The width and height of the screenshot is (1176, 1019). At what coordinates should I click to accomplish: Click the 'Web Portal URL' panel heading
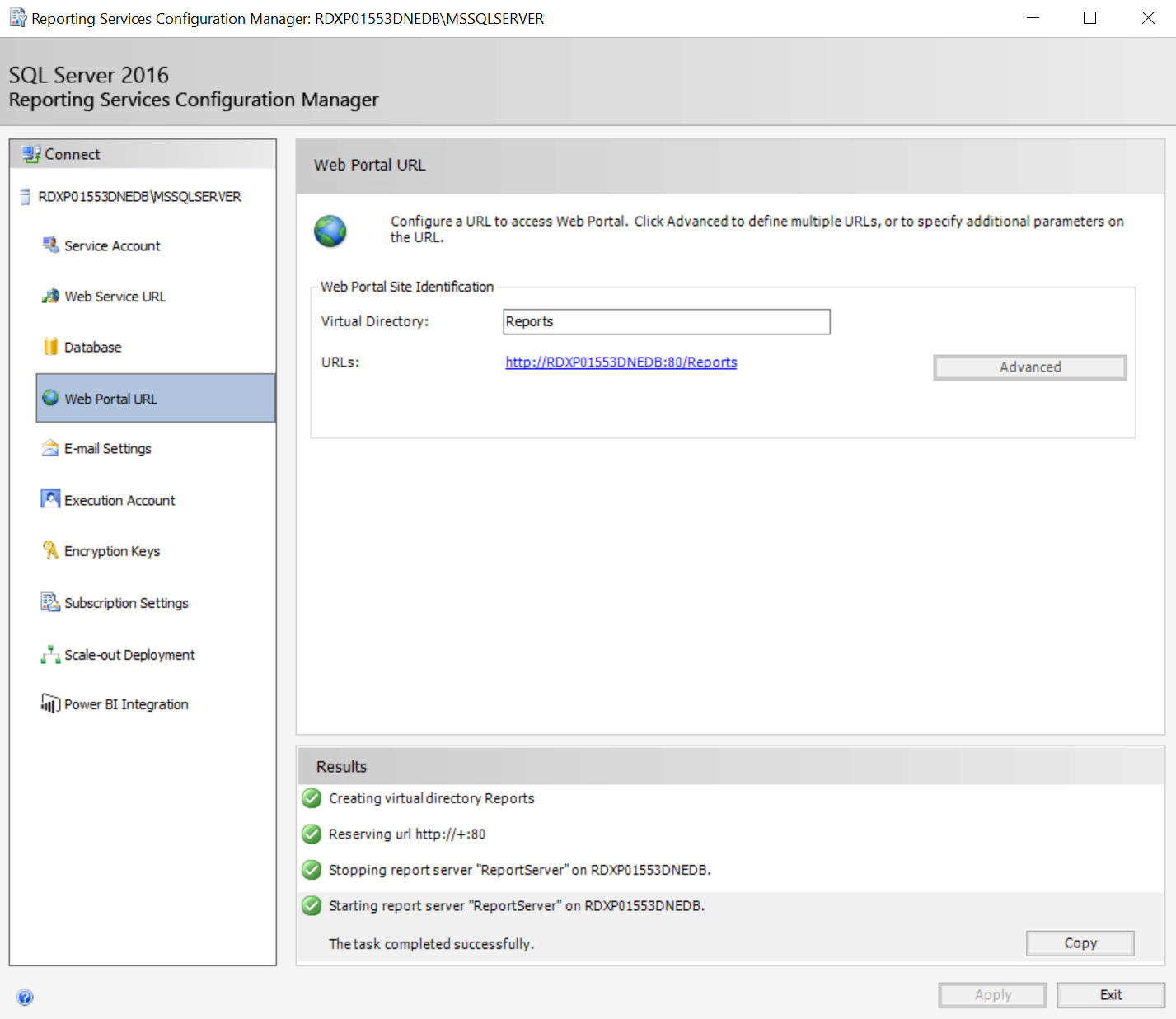coord(370,165)
